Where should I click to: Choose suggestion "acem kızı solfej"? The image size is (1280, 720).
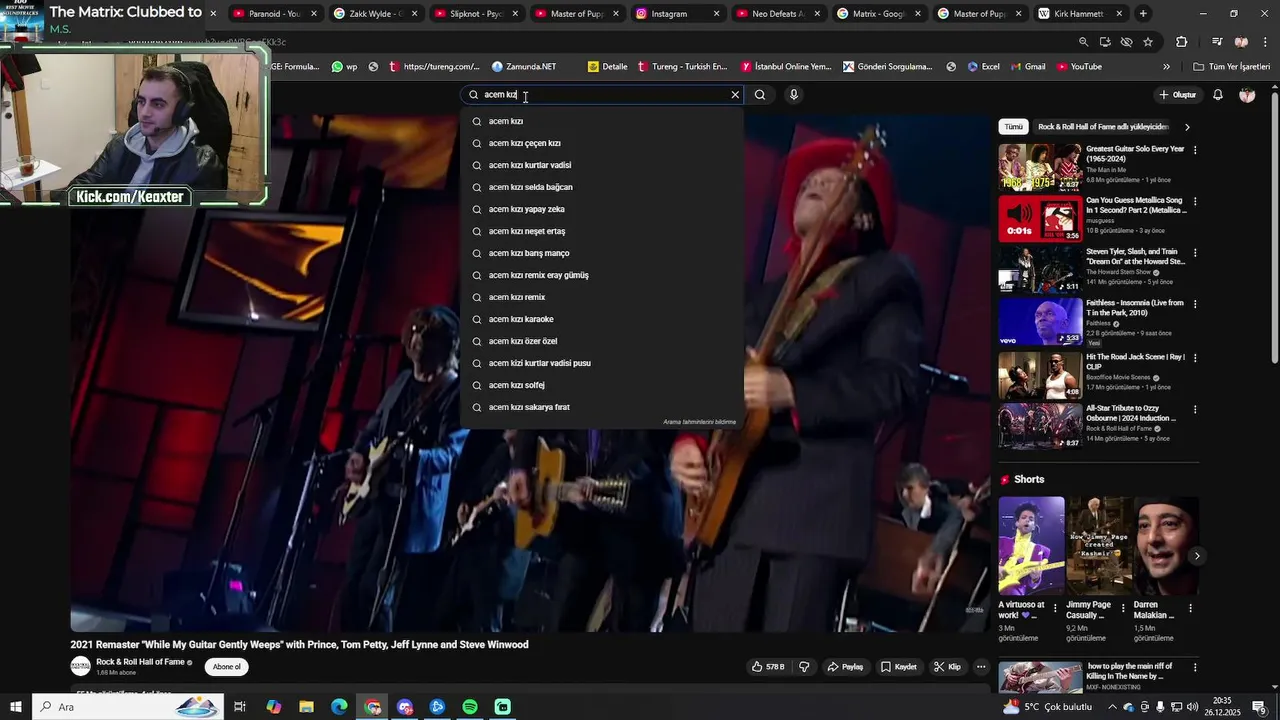(602, 385)
